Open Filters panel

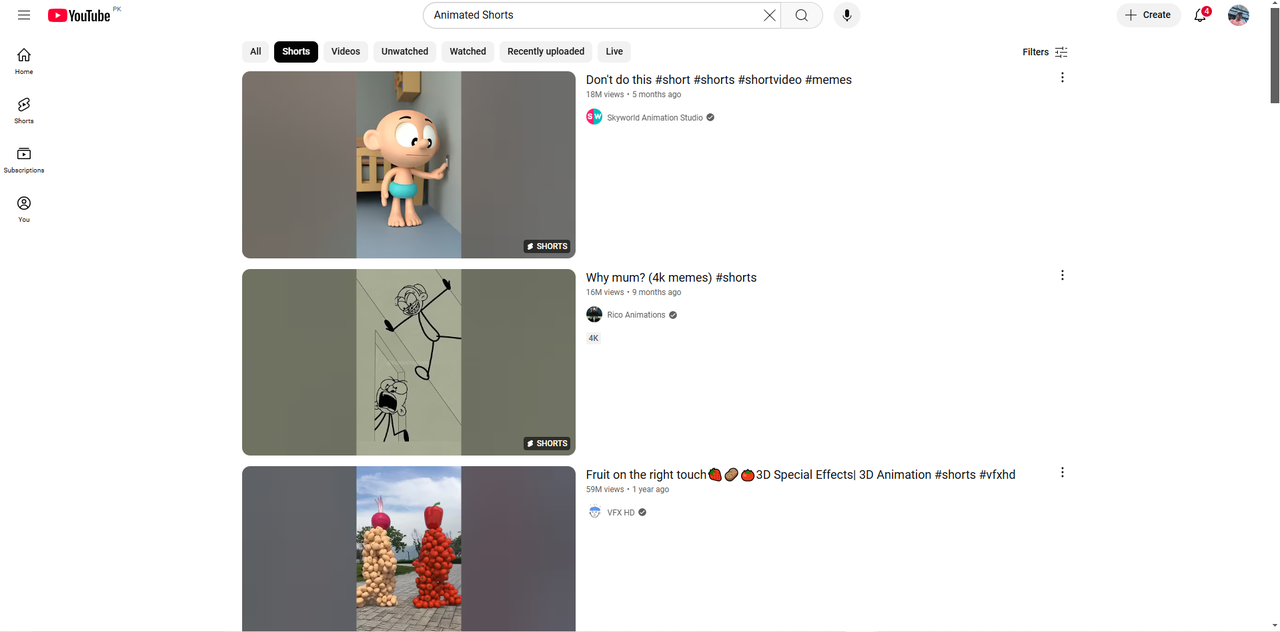1045,52
